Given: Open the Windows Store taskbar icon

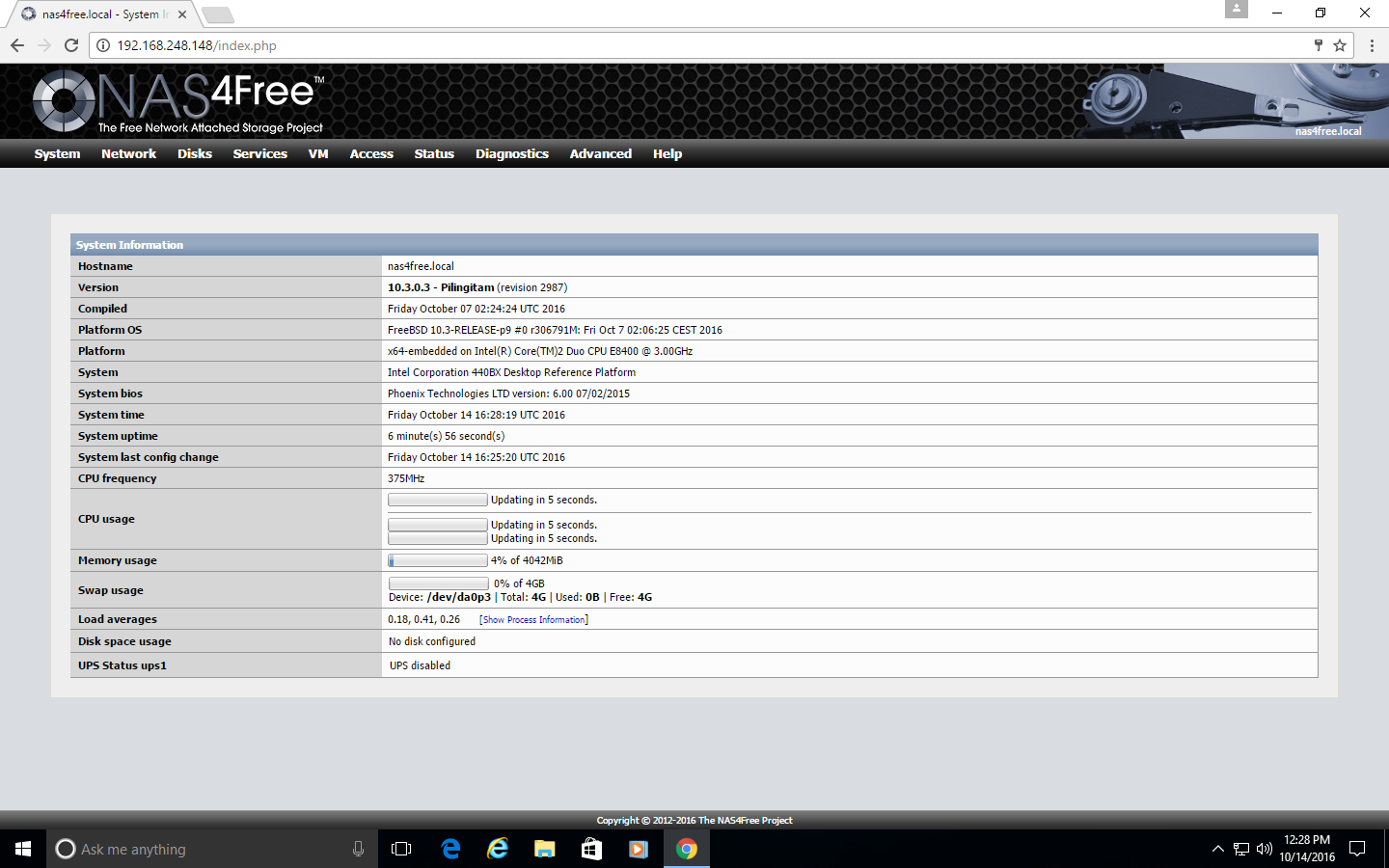Looking at the screenshot, I should 591,849.
